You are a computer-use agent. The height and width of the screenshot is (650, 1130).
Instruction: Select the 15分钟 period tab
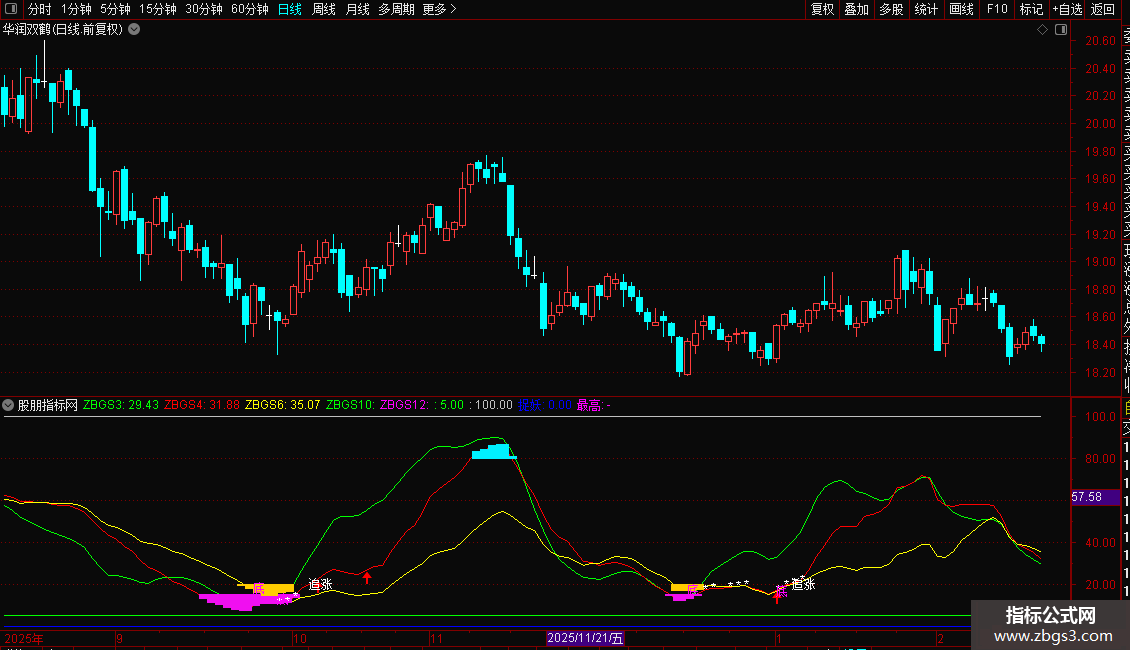158,9
